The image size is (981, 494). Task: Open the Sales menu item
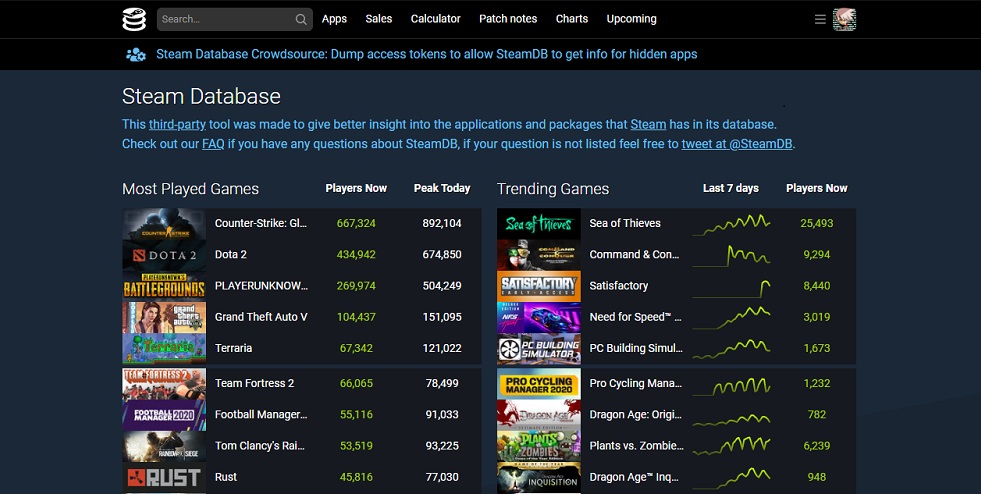[379, 19]
